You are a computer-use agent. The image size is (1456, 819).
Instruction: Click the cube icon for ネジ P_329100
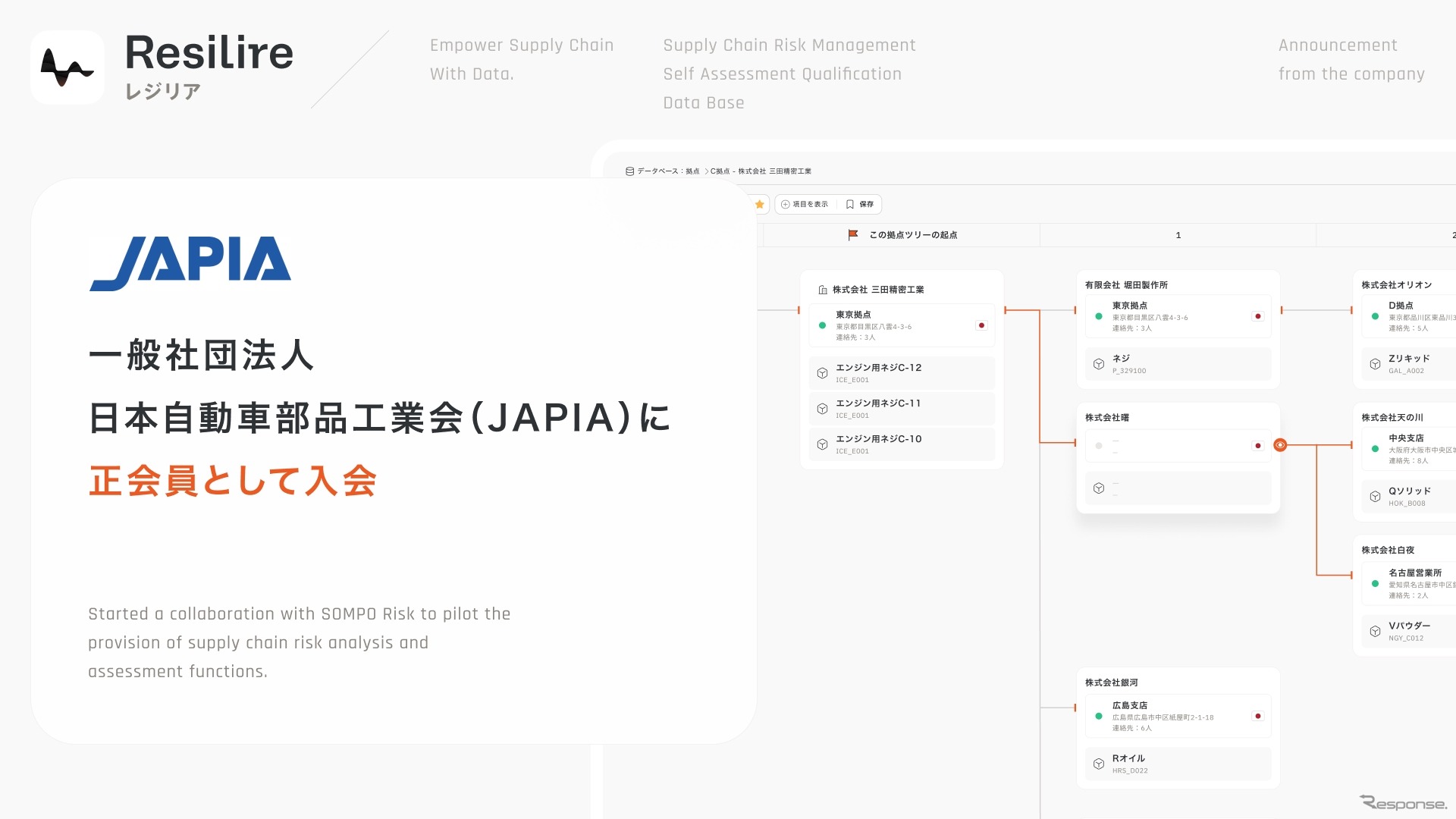[1099, 364]
